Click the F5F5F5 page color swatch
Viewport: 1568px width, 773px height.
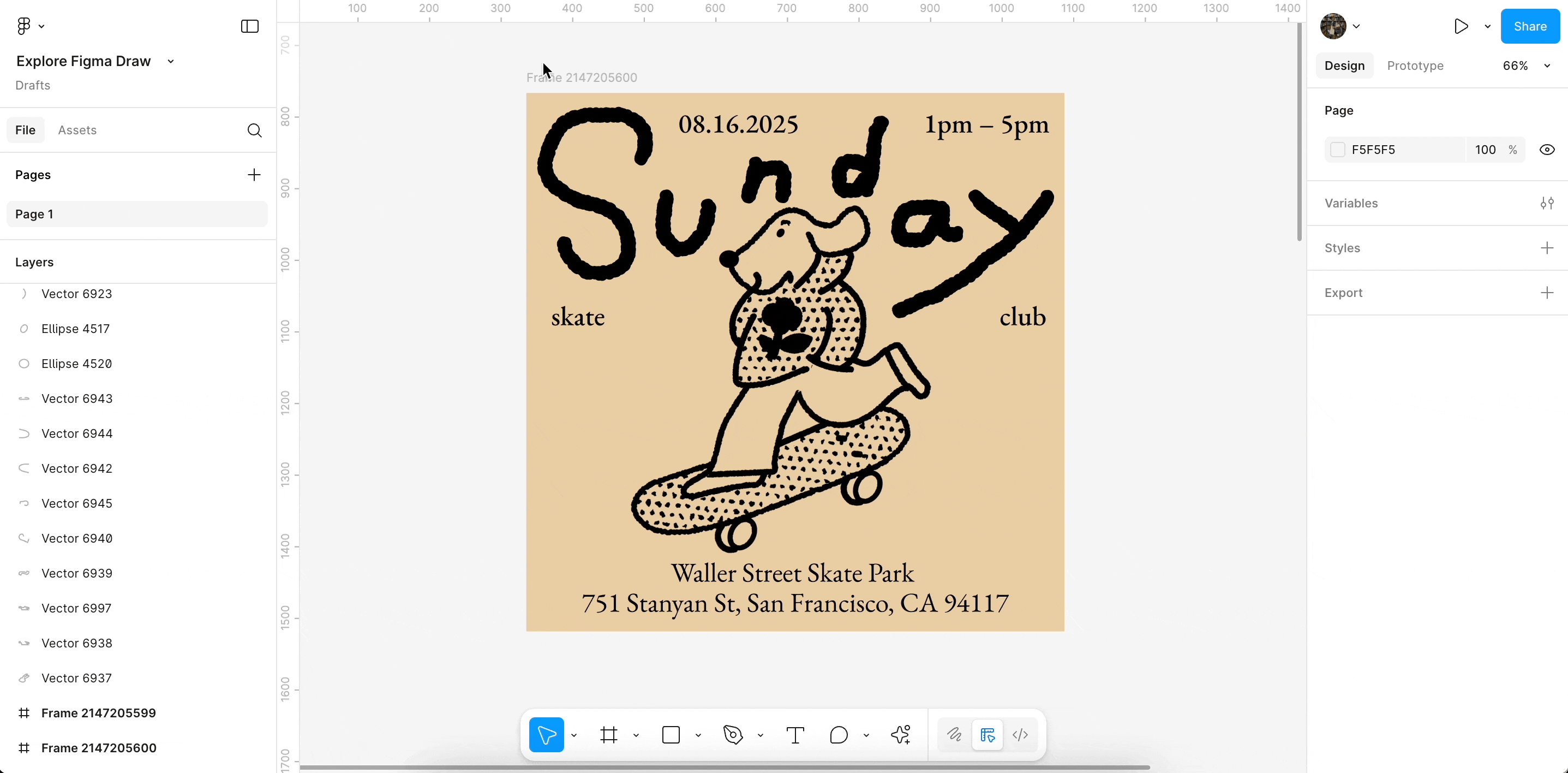1337,150
